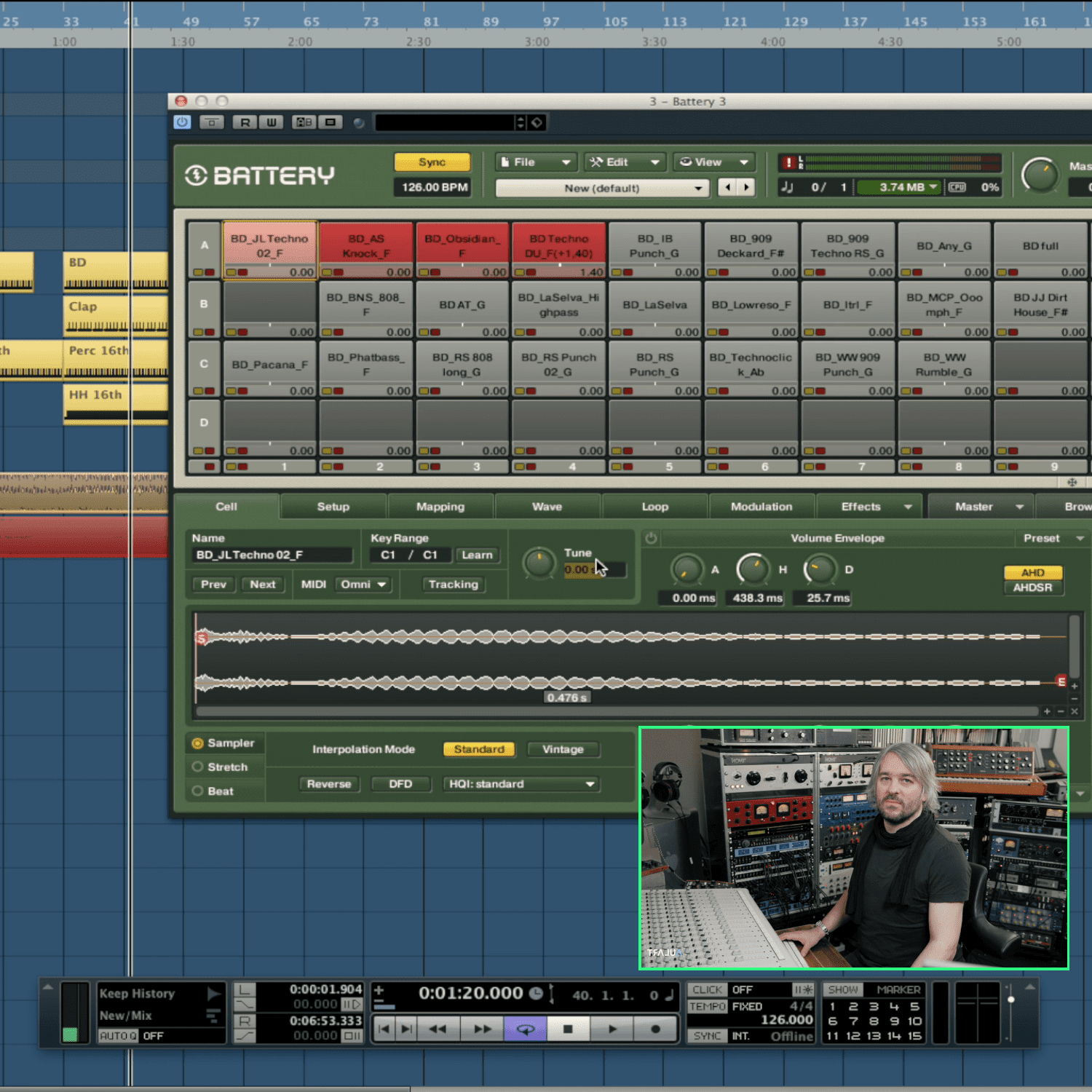Select the Sampler engine radio button
Viewport: 1092px width, 1092px height.
197,743
